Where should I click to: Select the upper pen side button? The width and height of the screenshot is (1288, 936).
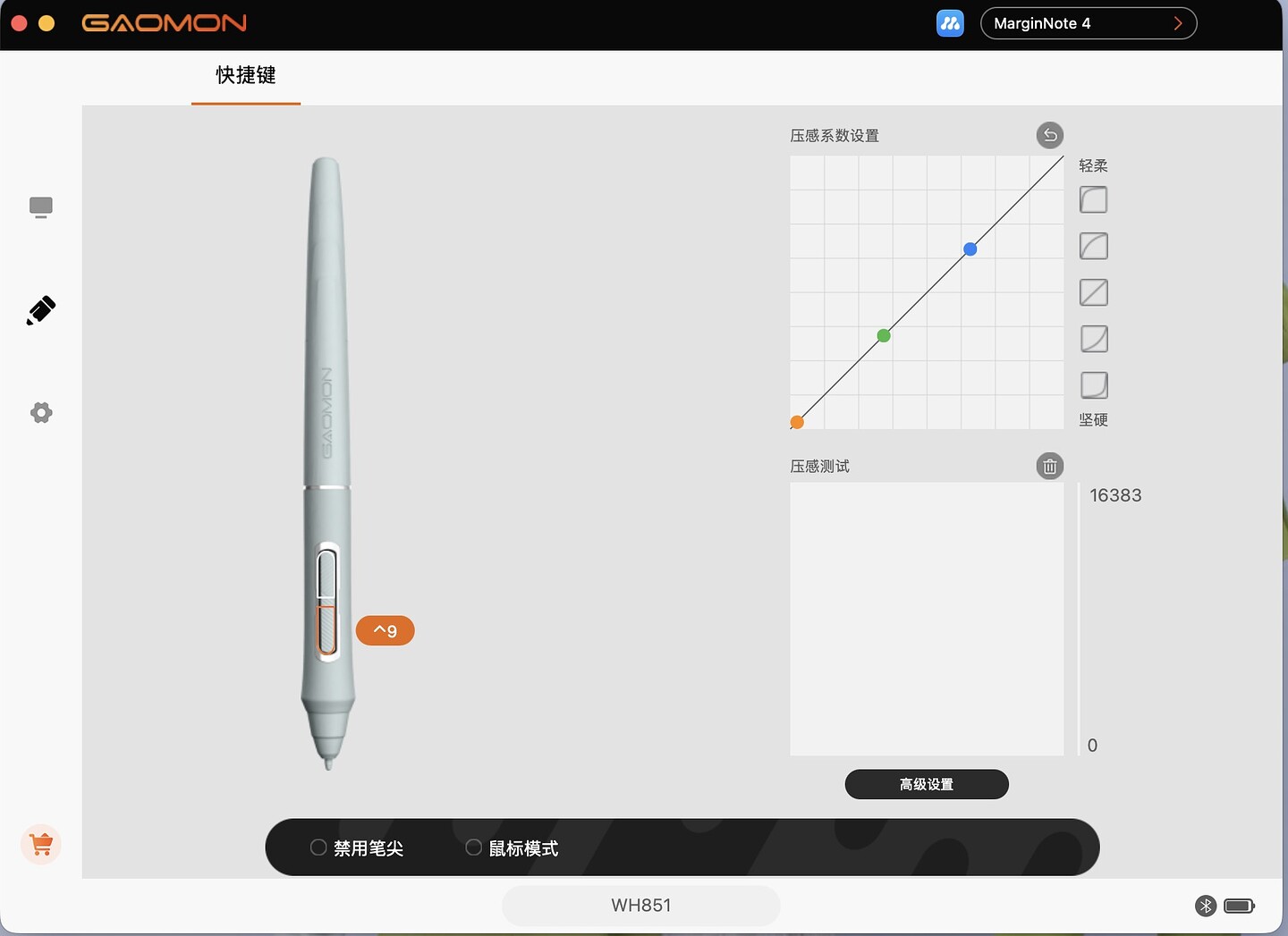coord(327,574)
